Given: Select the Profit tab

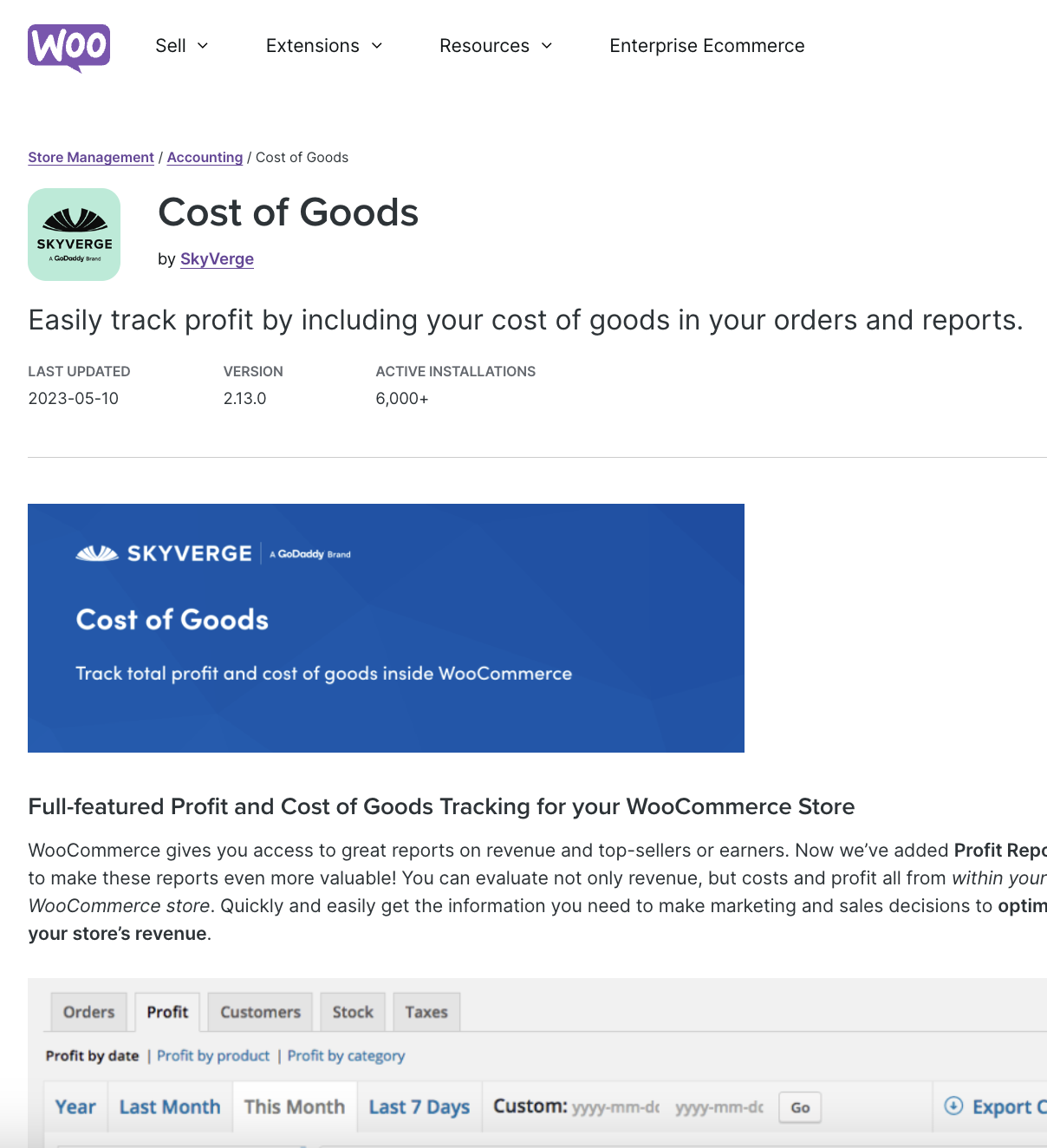Looking at the screenshot, I should coord(167,1011).
